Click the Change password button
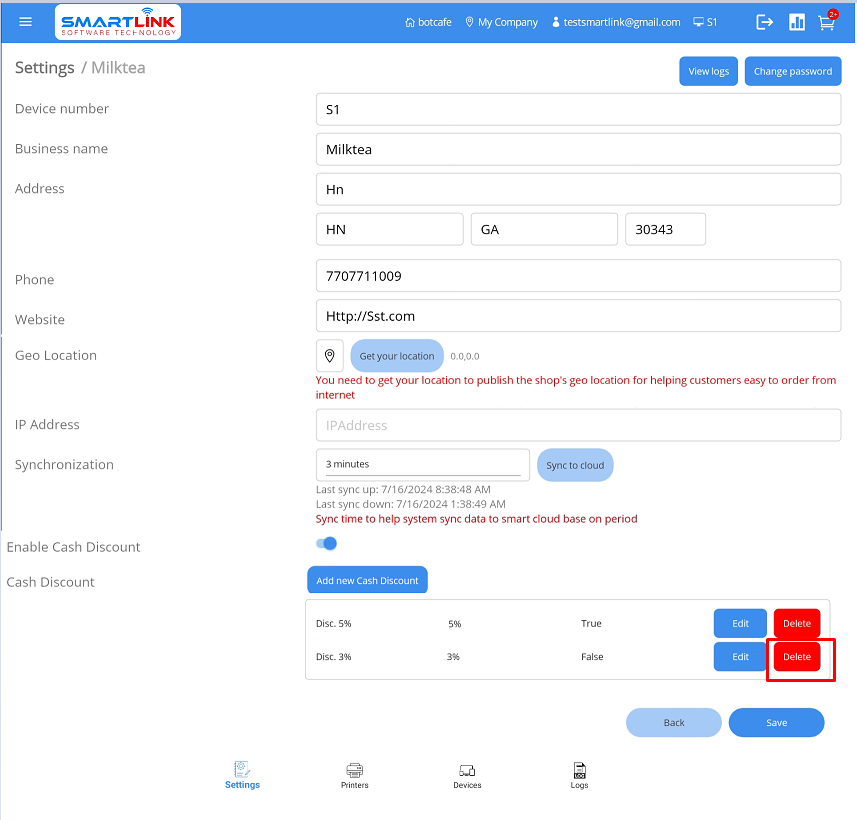Screen dimensions: 857x820 [x=792, y=71]
